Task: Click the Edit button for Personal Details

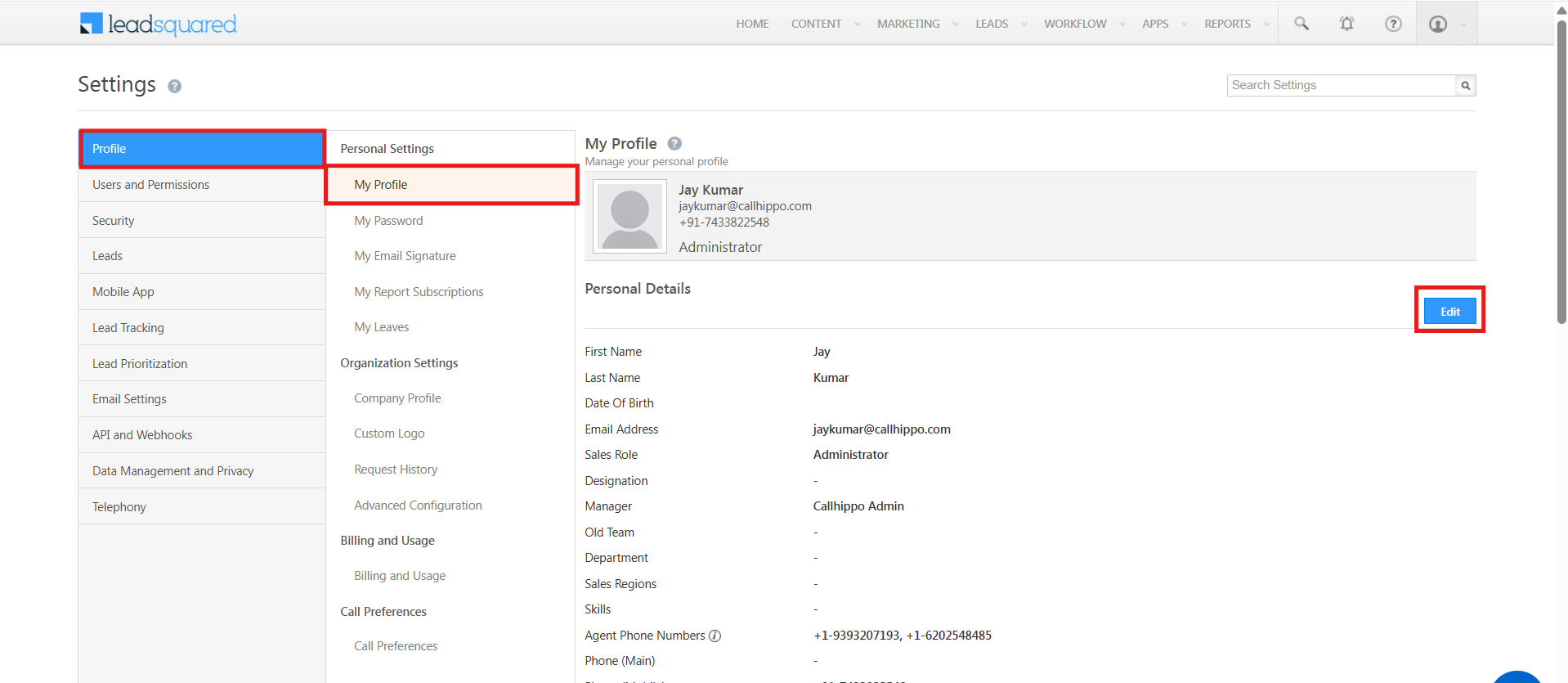Action: tap(1449, 311)
